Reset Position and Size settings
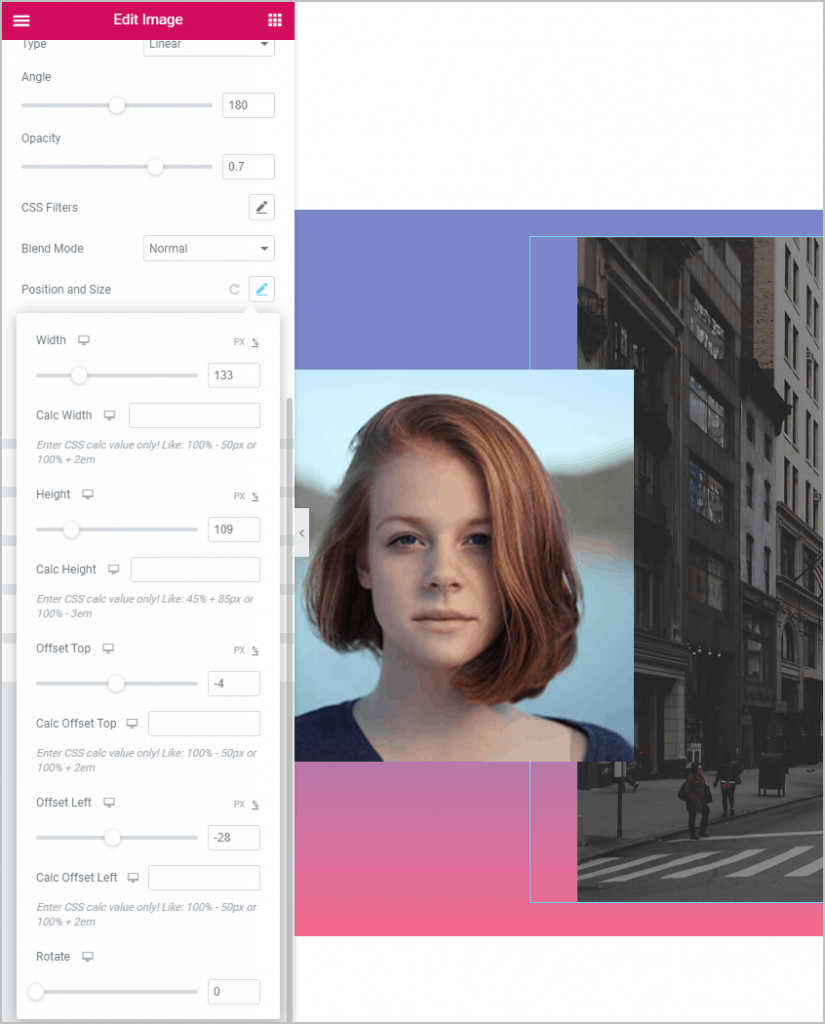Screen dimensions: 825x1024 coord(234,290)
